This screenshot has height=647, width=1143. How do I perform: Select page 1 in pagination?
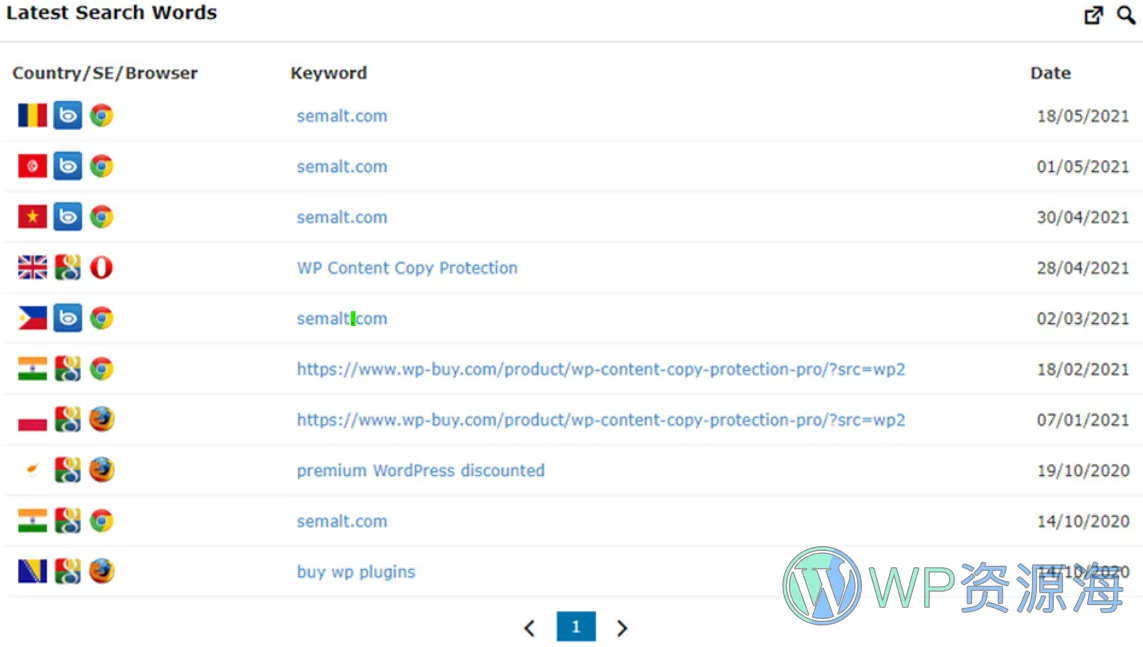(x=576, y=627)
